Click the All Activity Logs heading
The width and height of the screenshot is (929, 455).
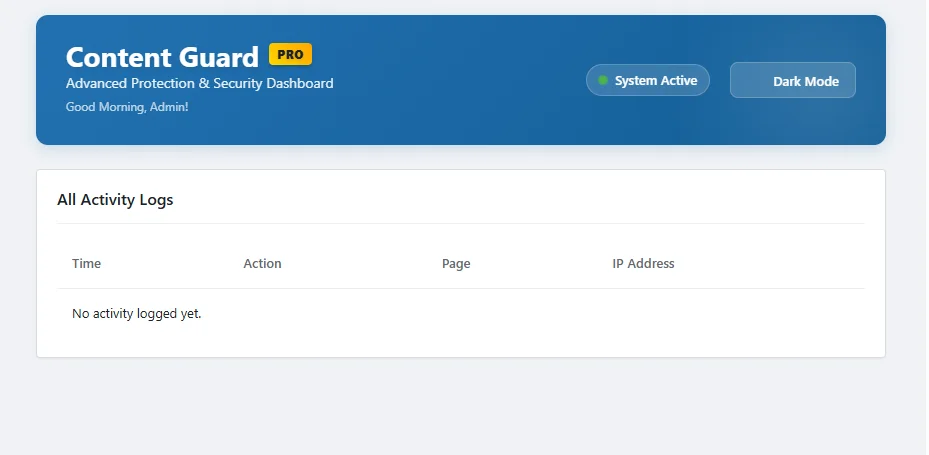(115, 200)
